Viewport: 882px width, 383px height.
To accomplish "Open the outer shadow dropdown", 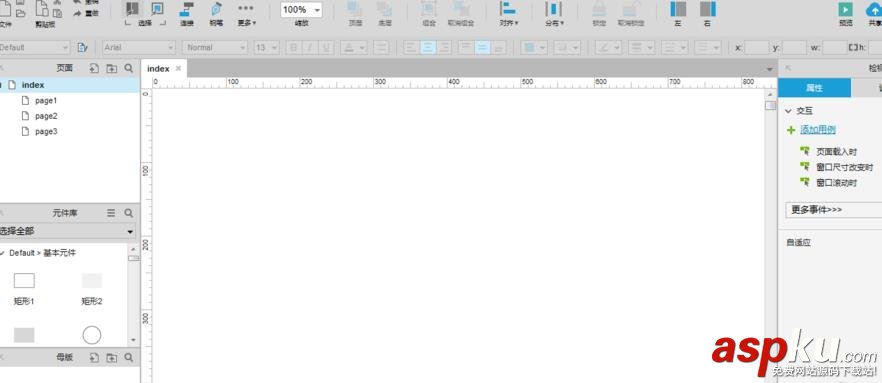I will pos(566,48).
